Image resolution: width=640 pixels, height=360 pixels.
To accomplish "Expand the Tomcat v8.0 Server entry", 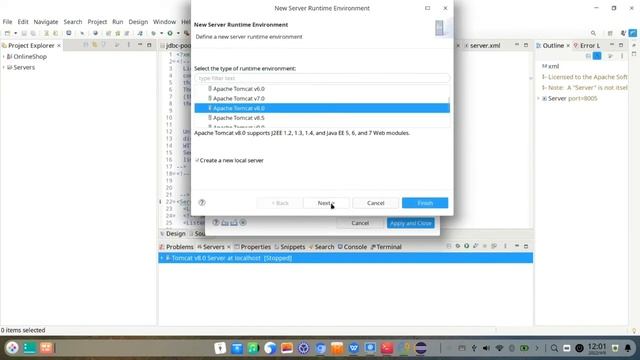I will pos(162,258).
